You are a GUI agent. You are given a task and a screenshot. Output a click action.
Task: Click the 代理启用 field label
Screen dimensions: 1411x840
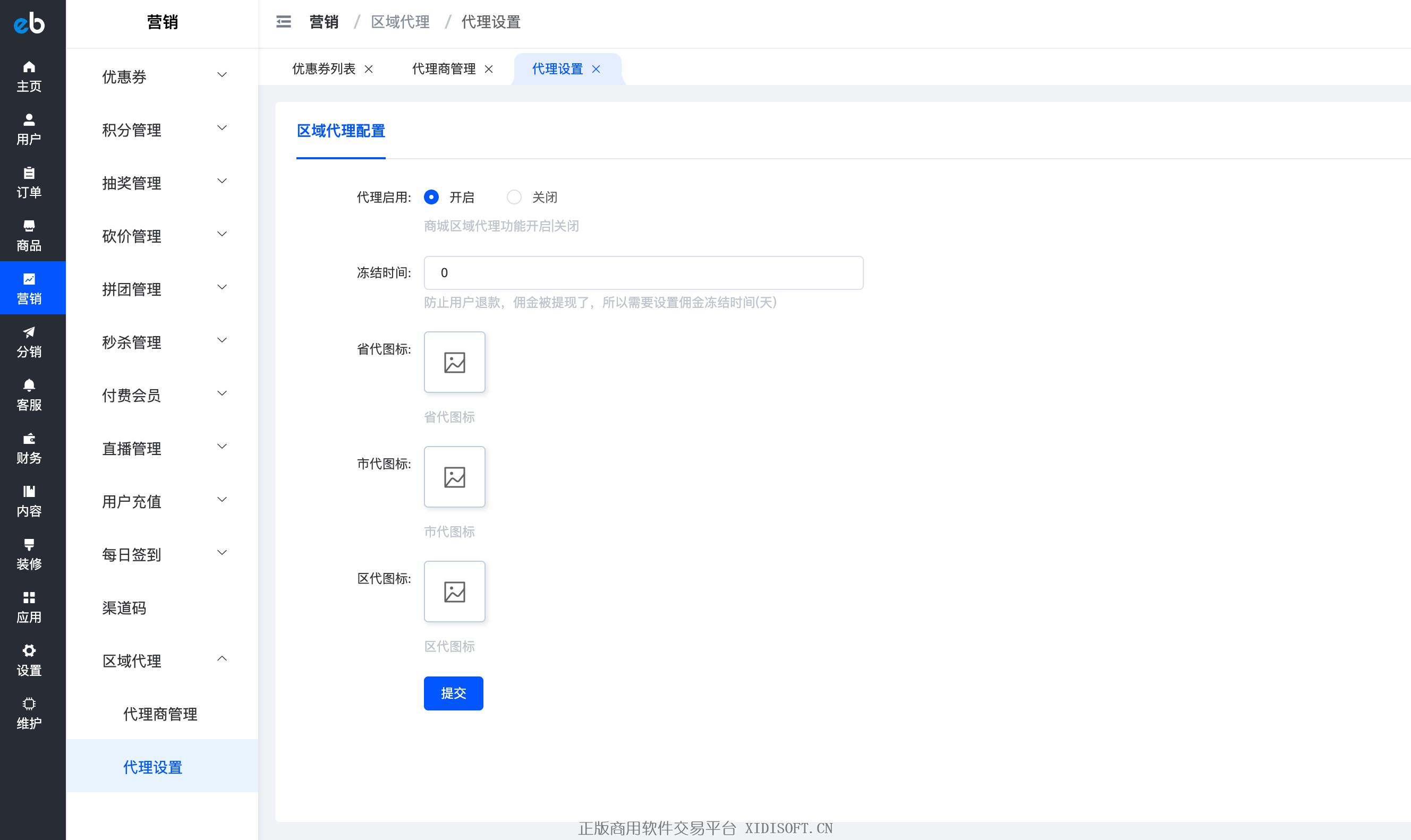(x=384, y=197)
